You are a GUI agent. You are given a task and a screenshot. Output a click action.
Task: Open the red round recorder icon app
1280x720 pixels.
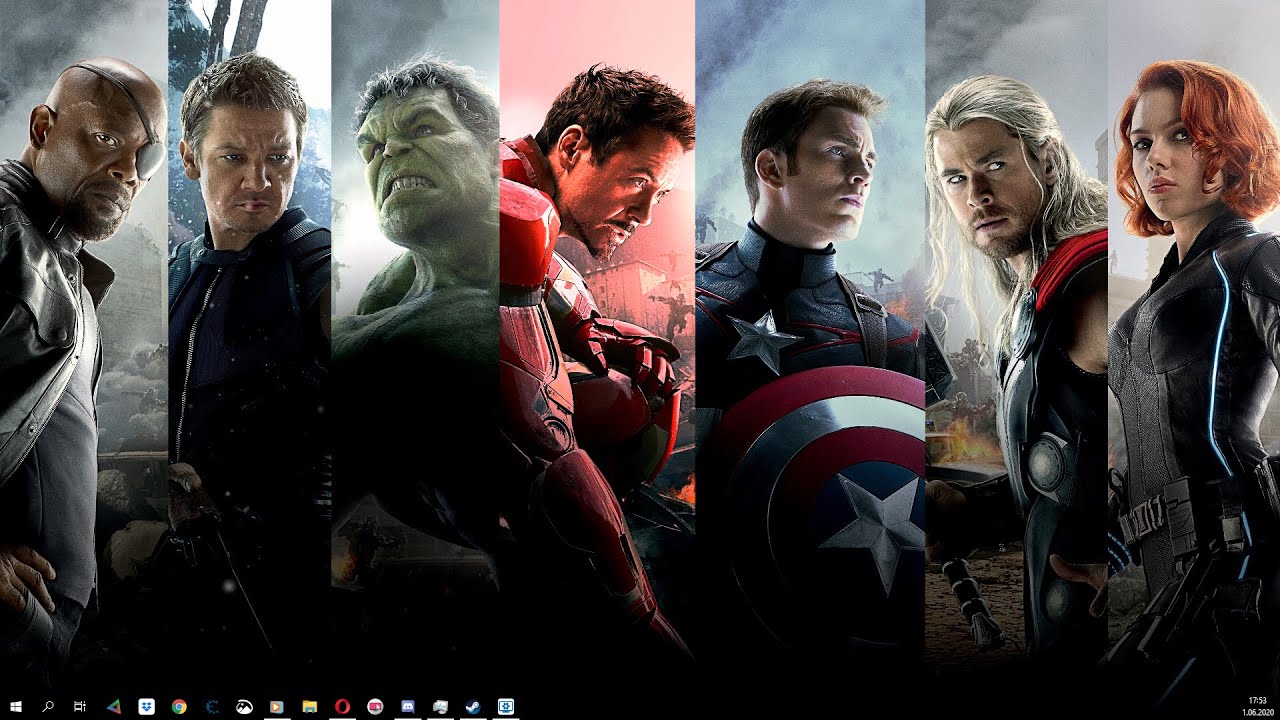tap(375, 706)
